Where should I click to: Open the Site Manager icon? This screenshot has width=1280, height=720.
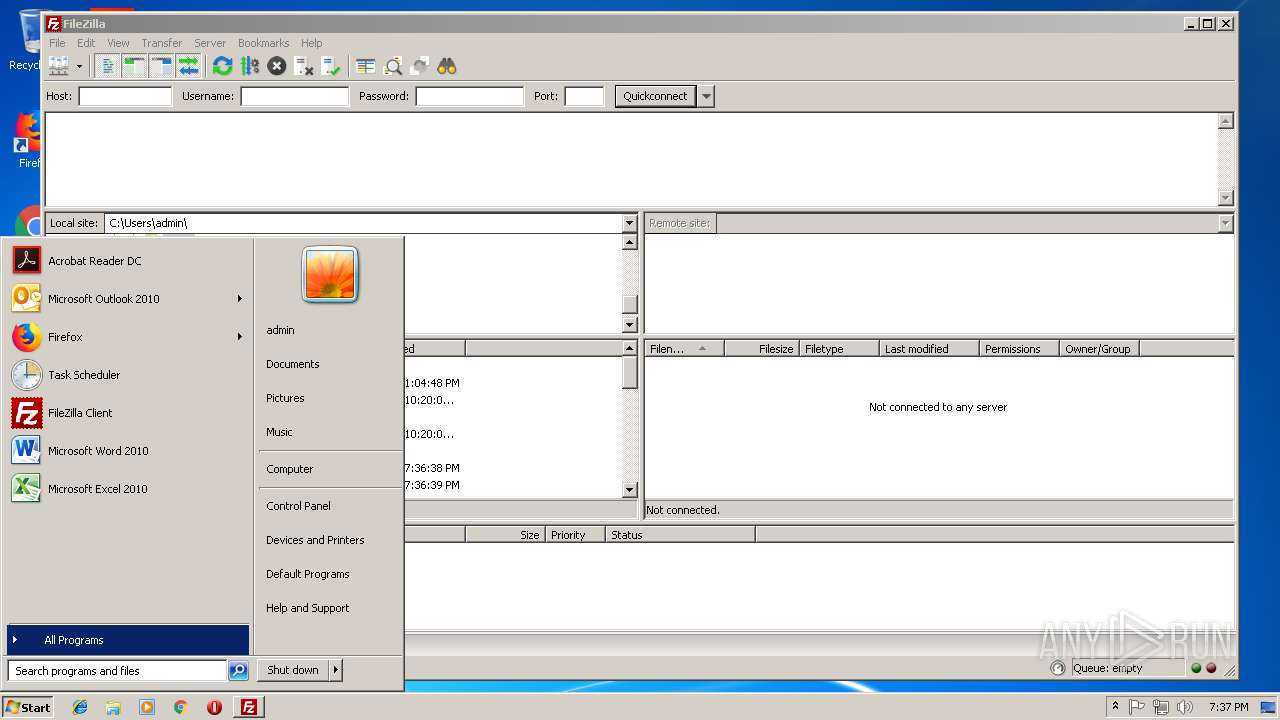tap(59, 66)
